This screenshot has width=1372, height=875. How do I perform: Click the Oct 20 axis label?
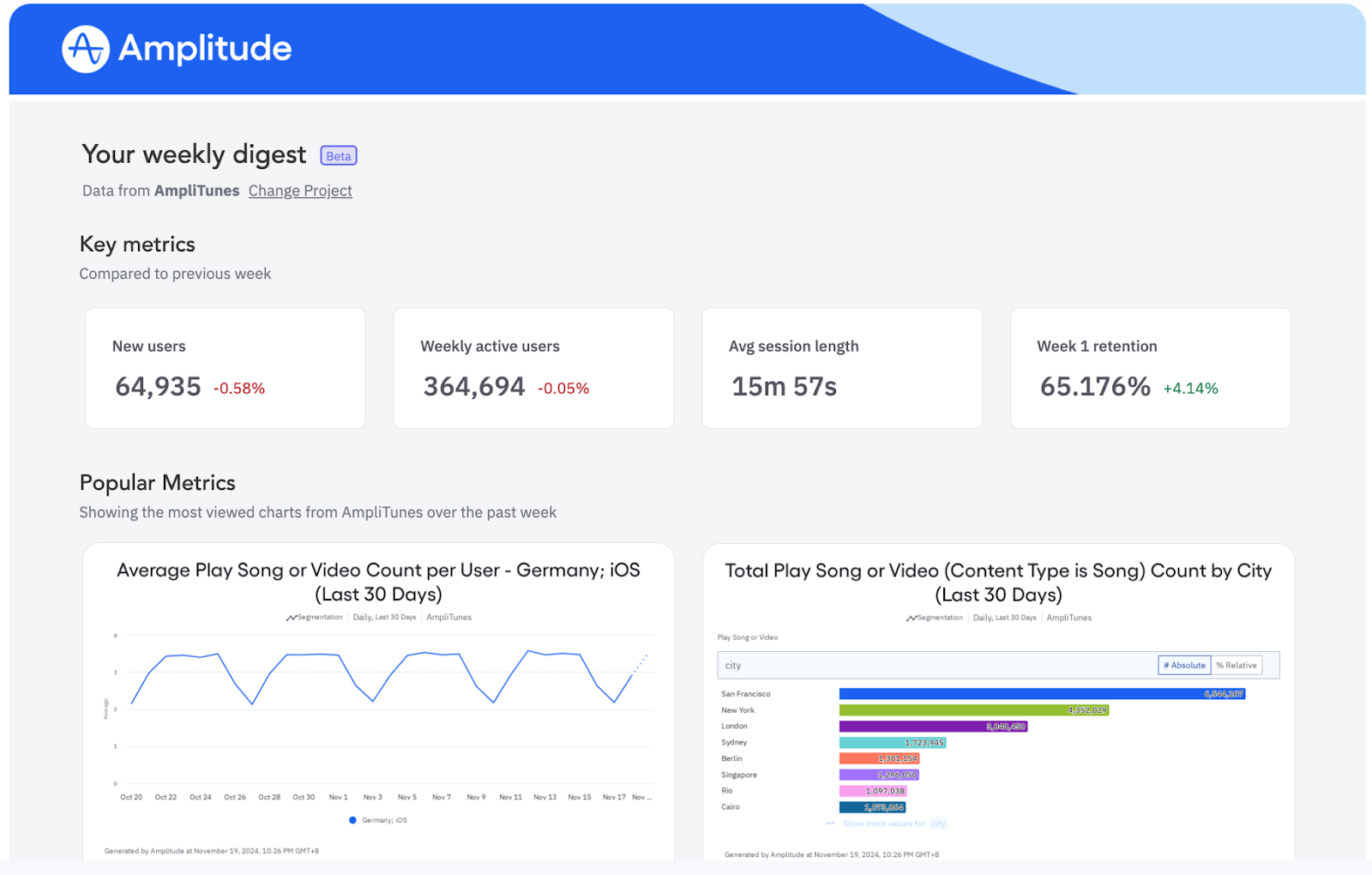click(131, 798)
